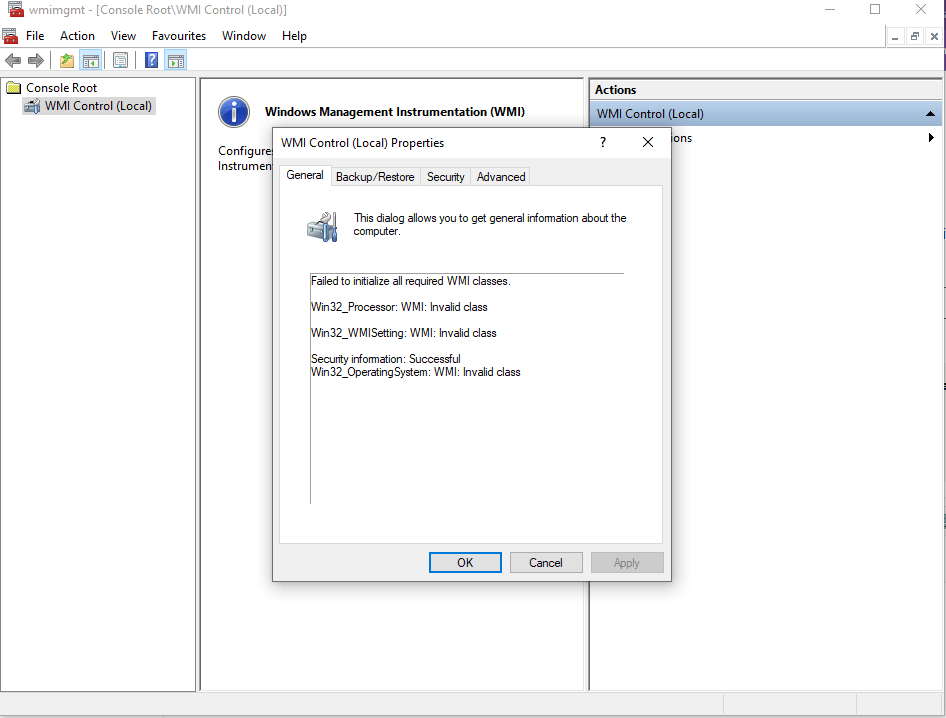Click the wmimgmt title bar icon
Viewport: 946px width, 718px height.
pyautogui.click(x=16, y=10)
